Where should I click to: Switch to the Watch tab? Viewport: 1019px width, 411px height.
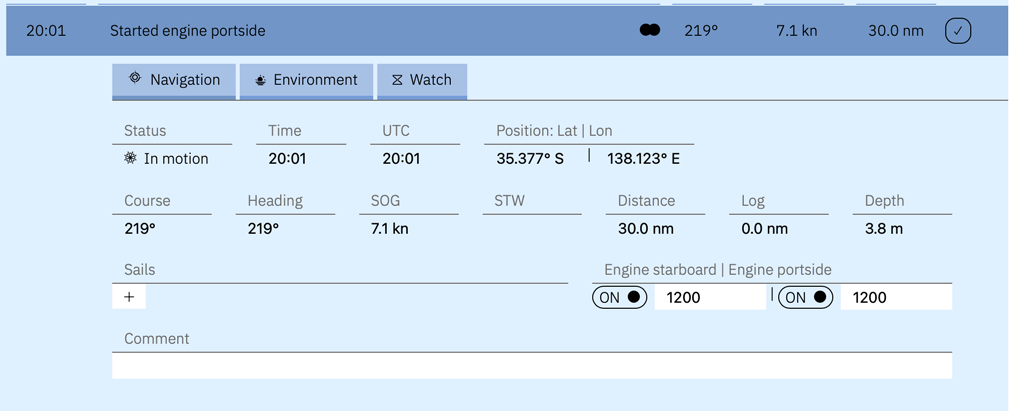point(421,80)
